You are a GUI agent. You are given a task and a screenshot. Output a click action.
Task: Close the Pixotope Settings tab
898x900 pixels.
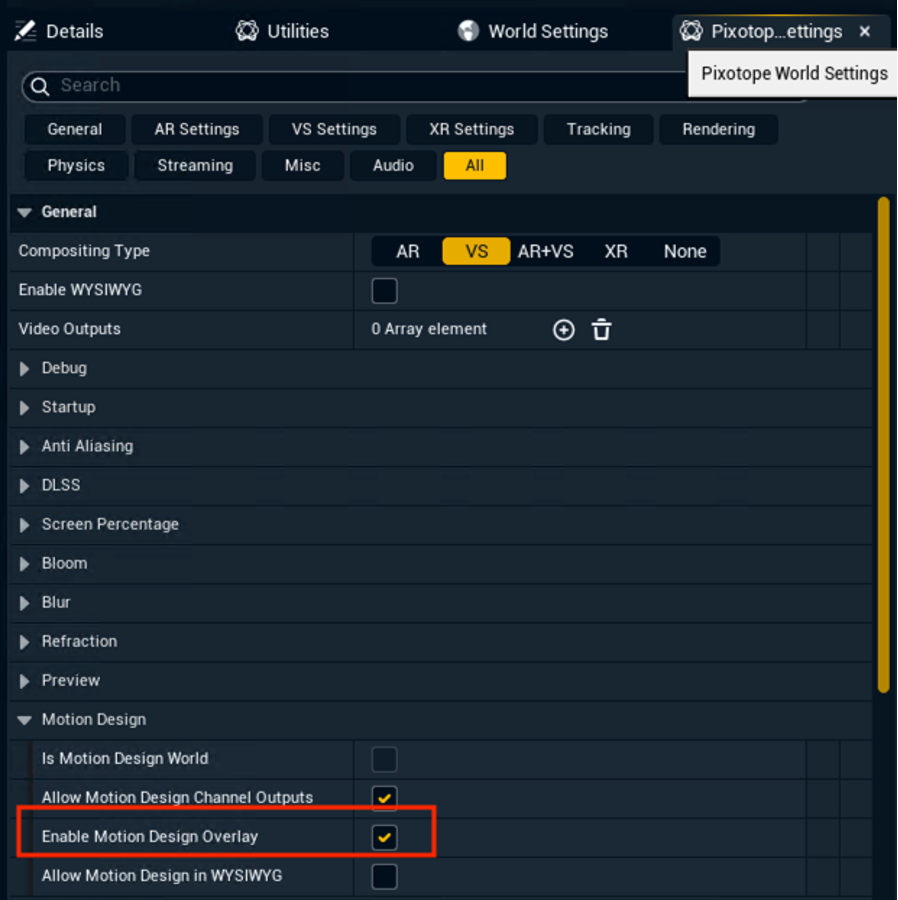click(865, 31)
